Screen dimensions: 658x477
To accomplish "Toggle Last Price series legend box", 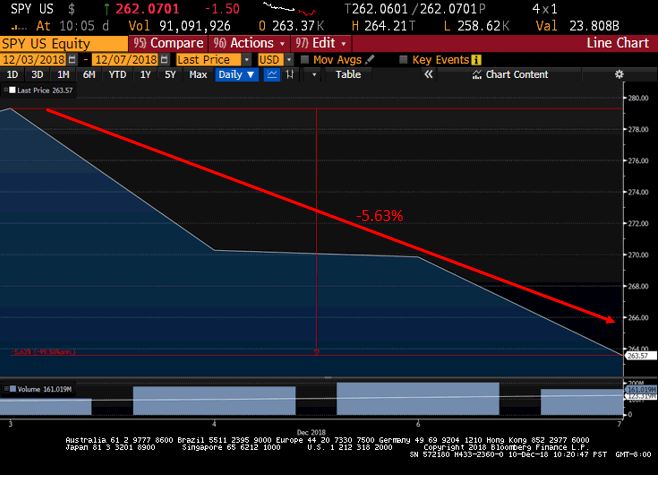I will tap(12, 90).
